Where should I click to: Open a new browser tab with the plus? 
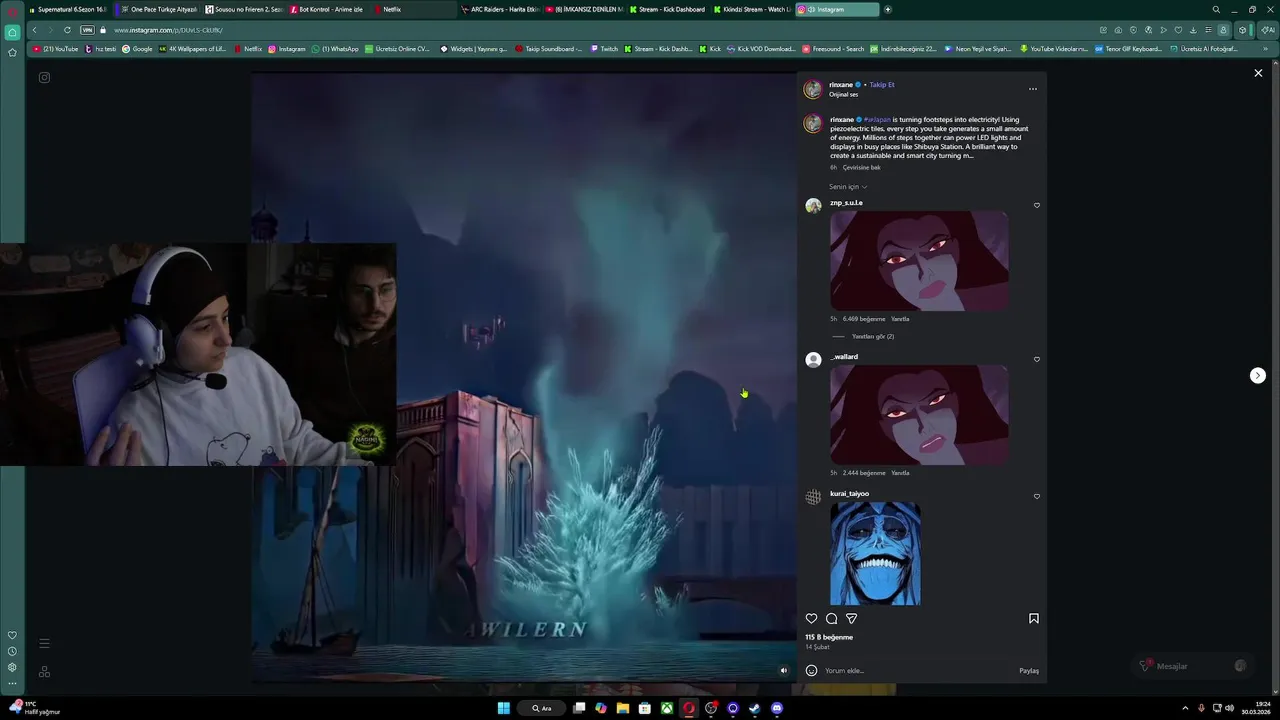[887, 9]
